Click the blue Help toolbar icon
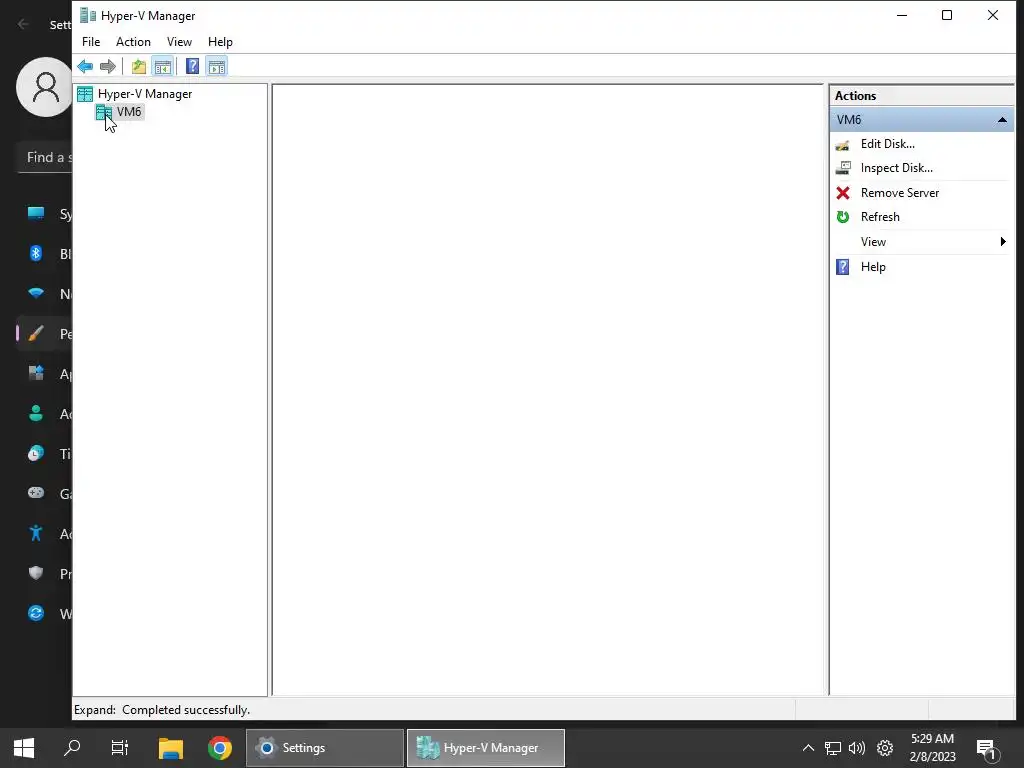The width and height of the screenshot is (1024, 768). coord(193,66)
